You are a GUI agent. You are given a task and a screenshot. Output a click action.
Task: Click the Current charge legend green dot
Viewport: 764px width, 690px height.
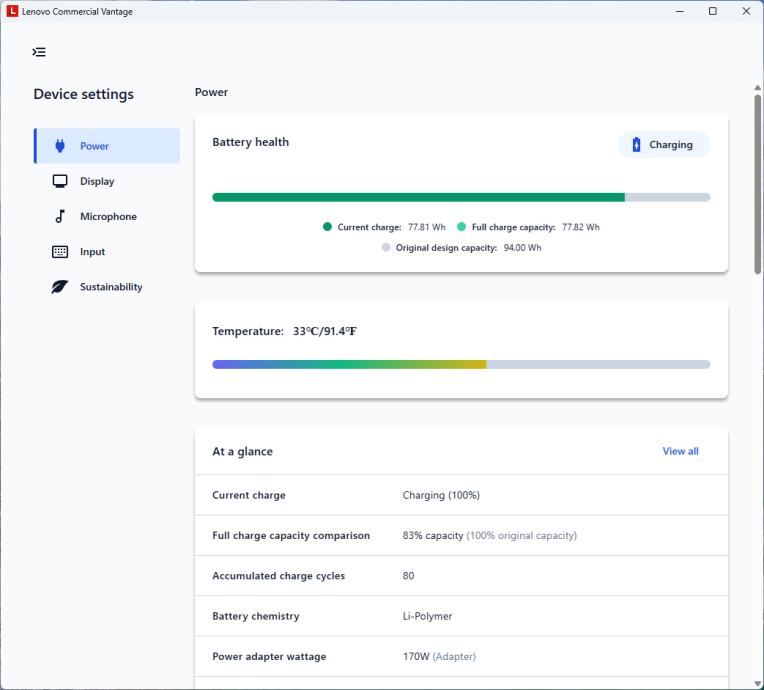pyautogui.click(x=327, y=227)
